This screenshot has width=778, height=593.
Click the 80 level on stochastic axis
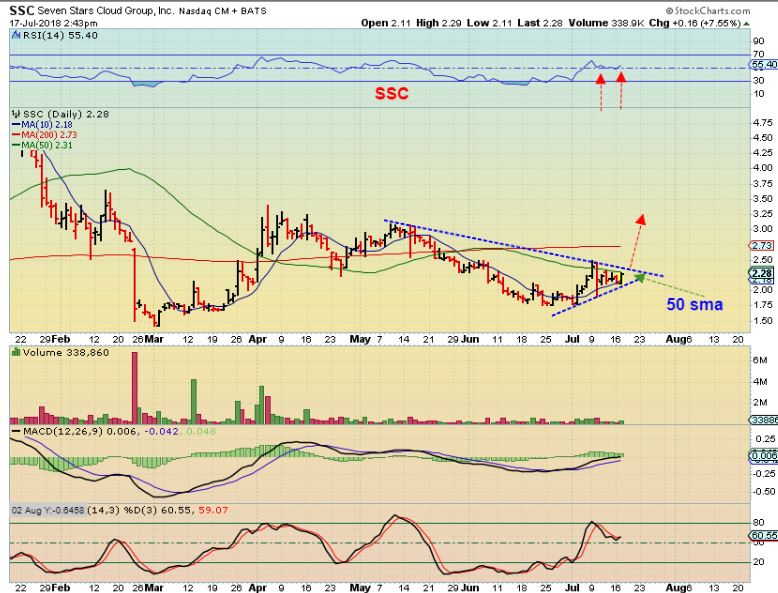758,523
